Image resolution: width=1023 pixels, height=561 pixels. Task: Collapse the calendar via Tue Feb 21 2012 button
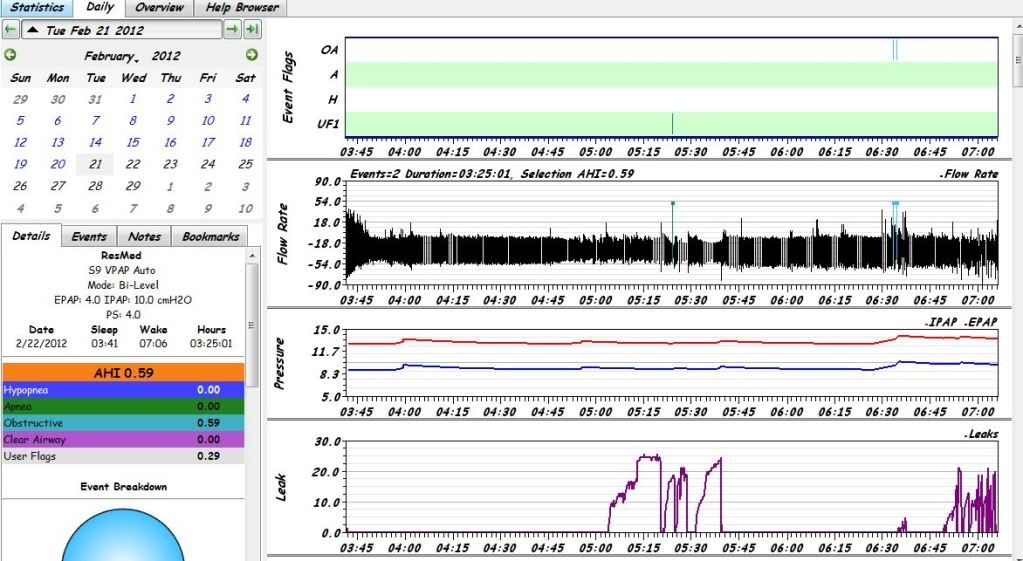click(122, 30)
